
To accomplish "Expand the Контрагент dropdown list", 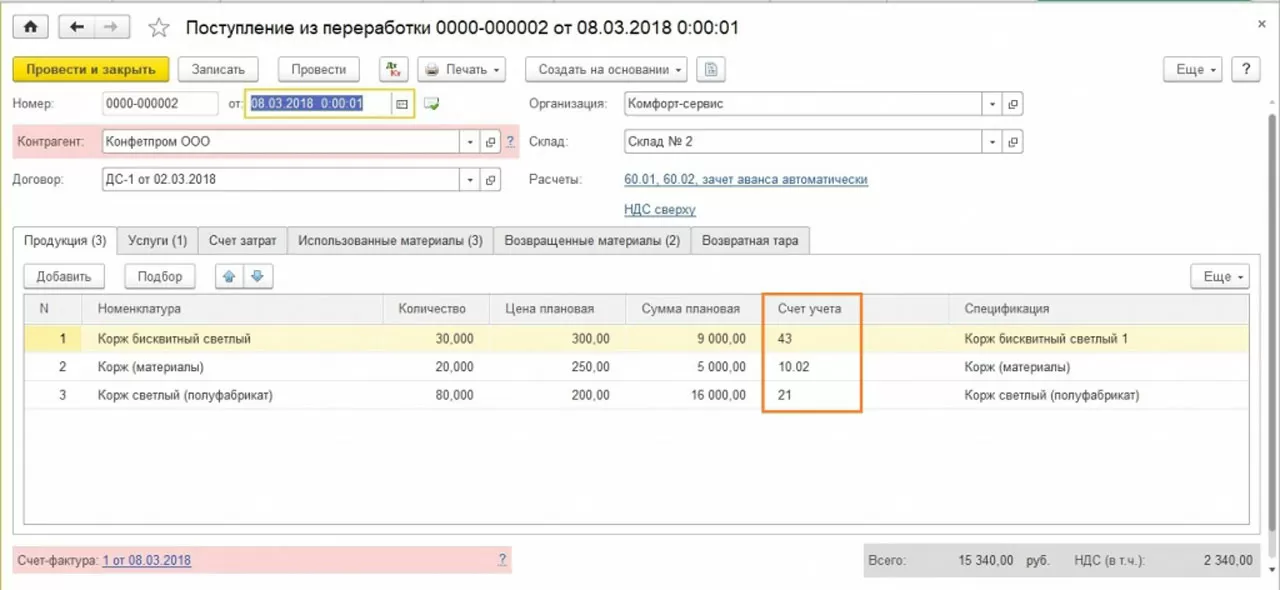I will (471, 142).
